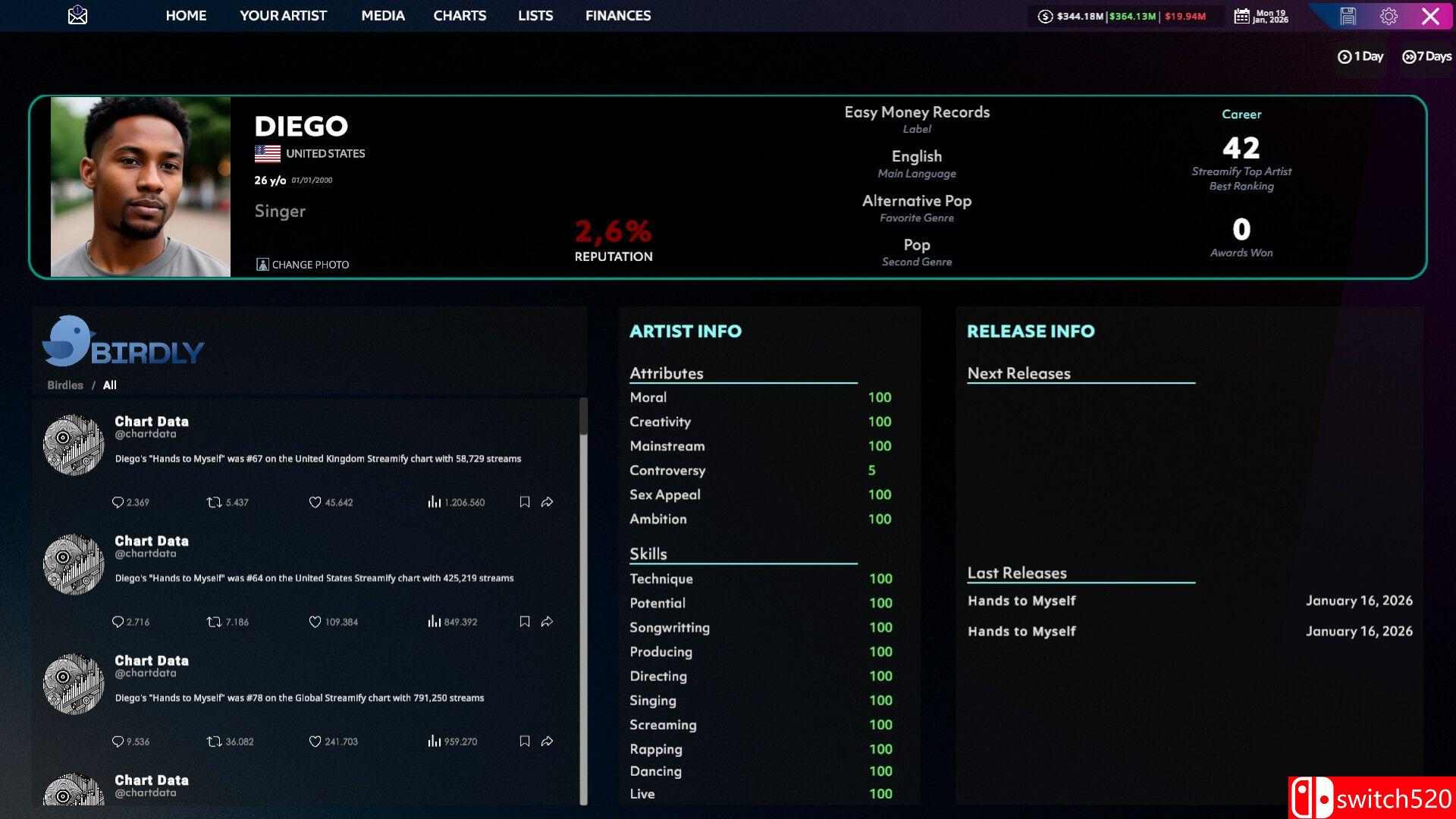Image resolution: width=1456 pixels, height=819 pixels.
Task: Click Chart Data avatar on Global chart post
Action: (x=74, y=684)
